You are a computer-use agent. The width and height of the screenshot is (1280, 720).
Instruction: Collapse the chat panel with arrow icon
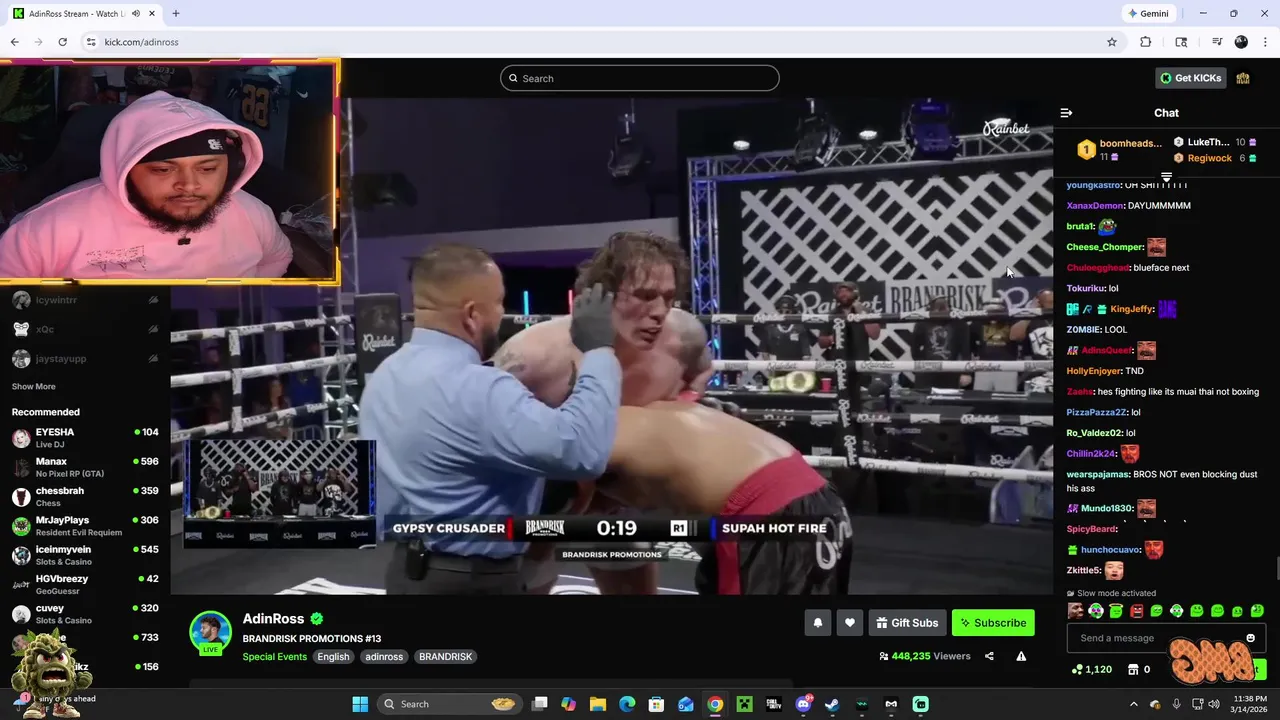pyautogui.click(x=1066, y=113)
